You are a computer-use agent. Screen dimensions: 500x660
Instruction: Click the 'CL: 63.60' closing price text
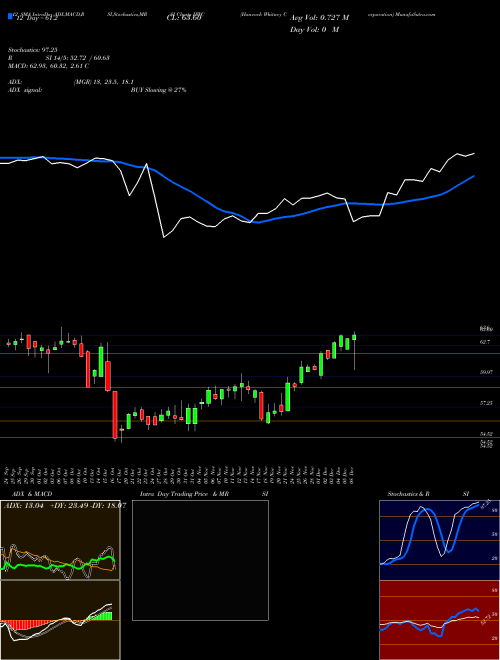tap(184, 18)
